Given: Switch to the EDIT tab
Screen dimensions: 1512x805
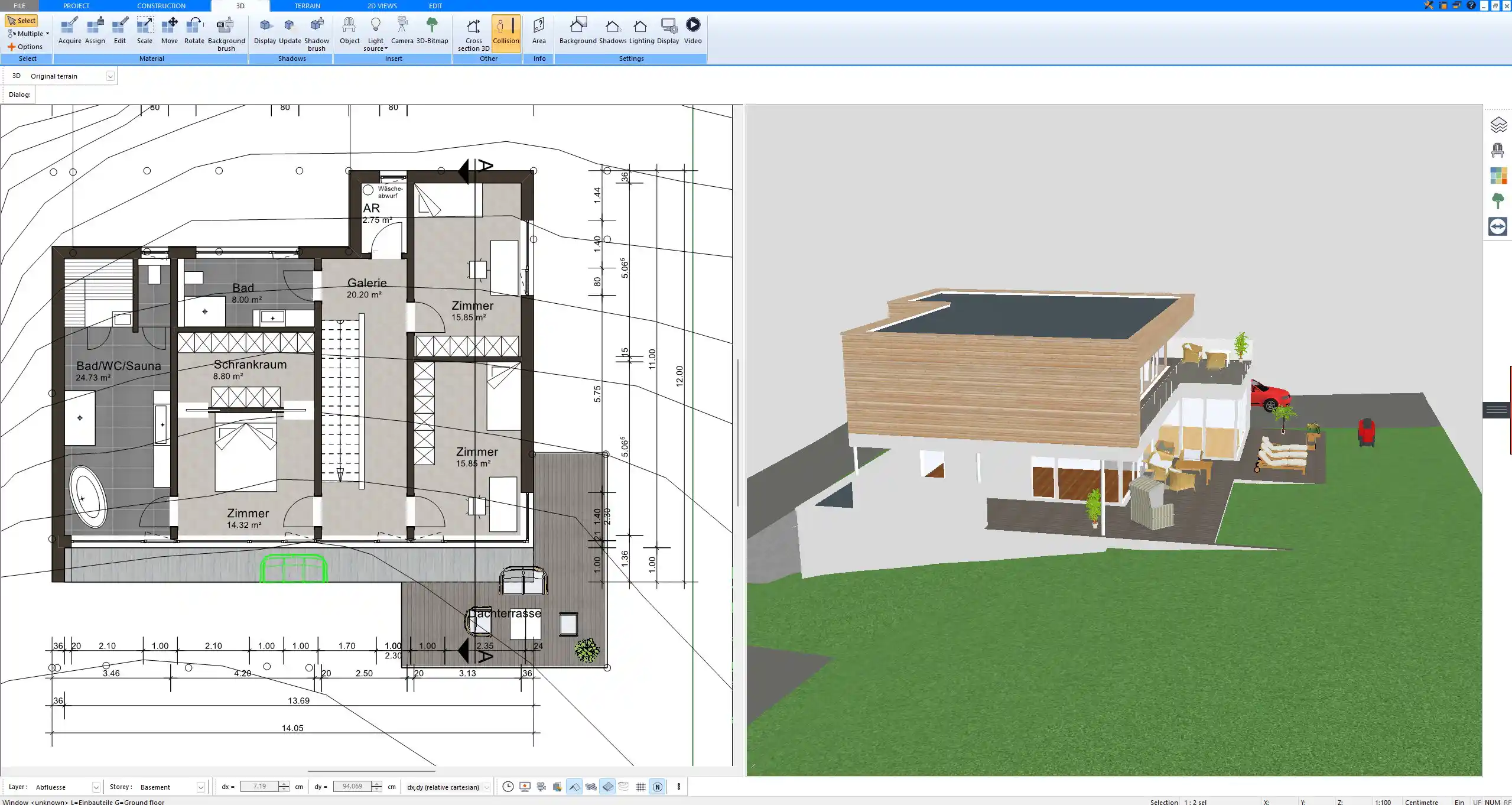Looking at the screenshot, I should [x=435, y=5].
